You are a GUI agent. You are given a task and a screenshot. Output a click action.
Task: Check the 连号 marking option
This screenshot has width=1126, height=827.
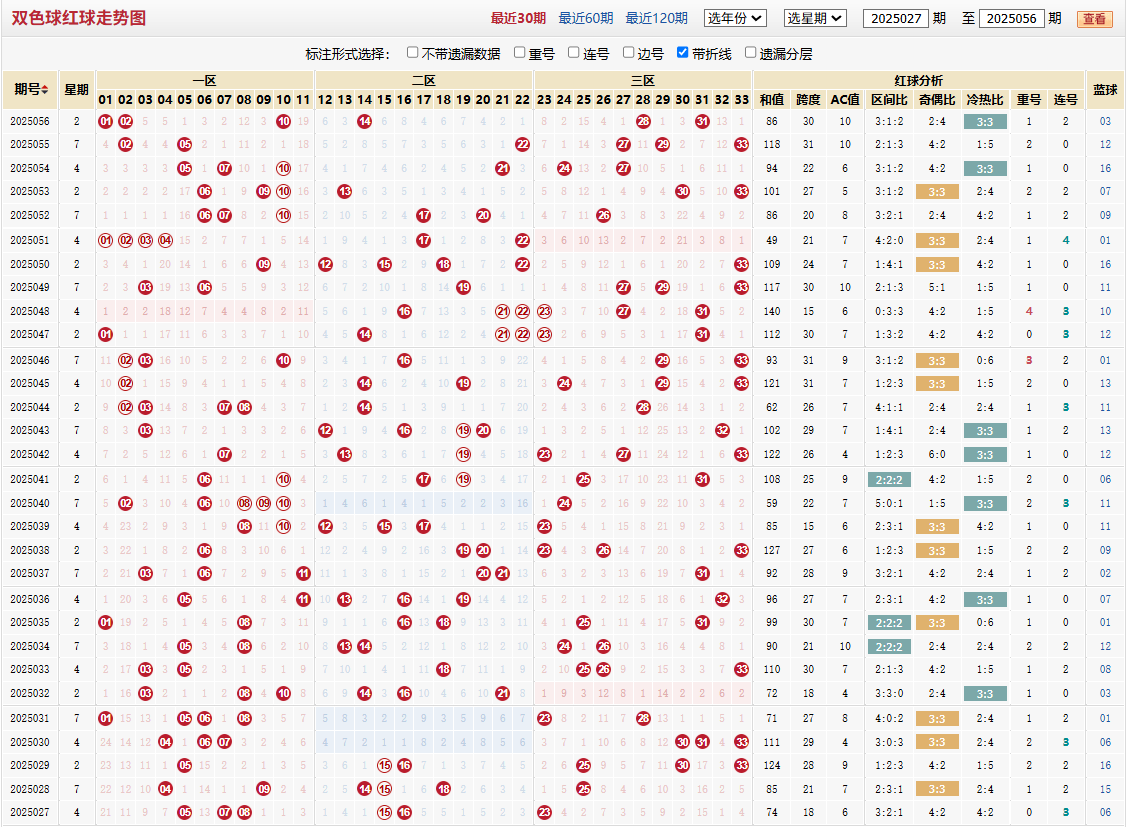pos(573,52)
